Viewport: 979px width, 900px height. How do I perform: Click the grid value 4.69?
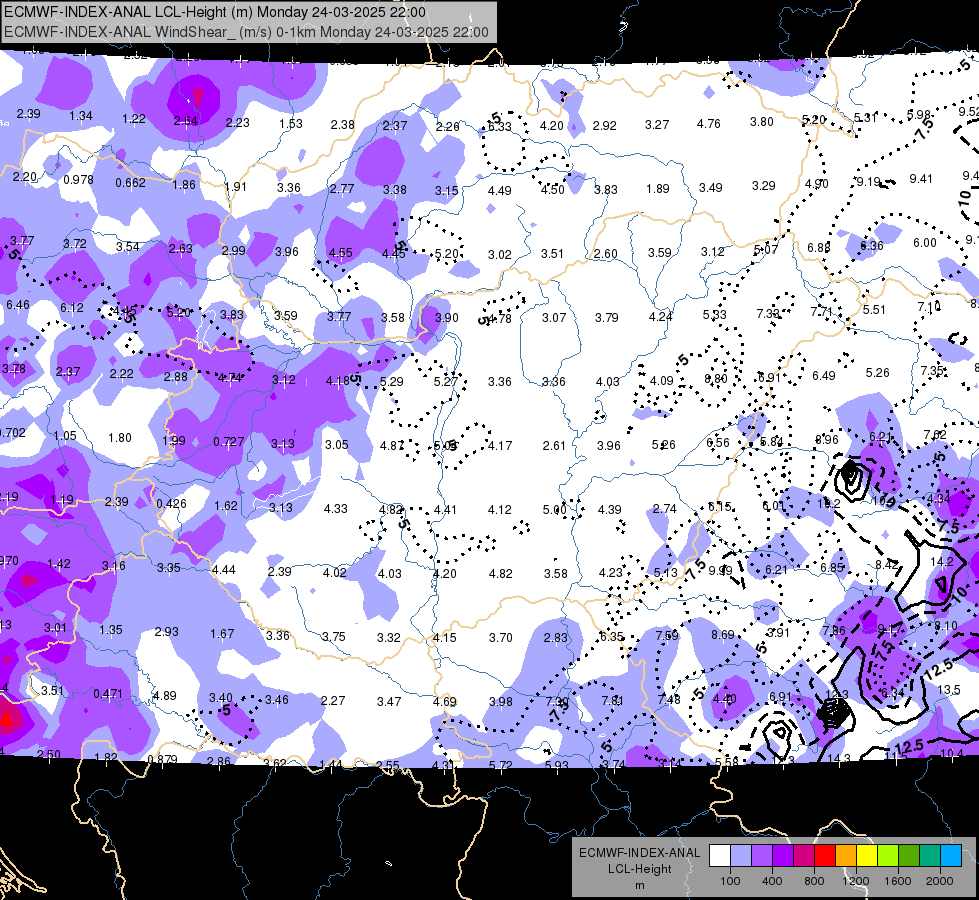[445, 702]
